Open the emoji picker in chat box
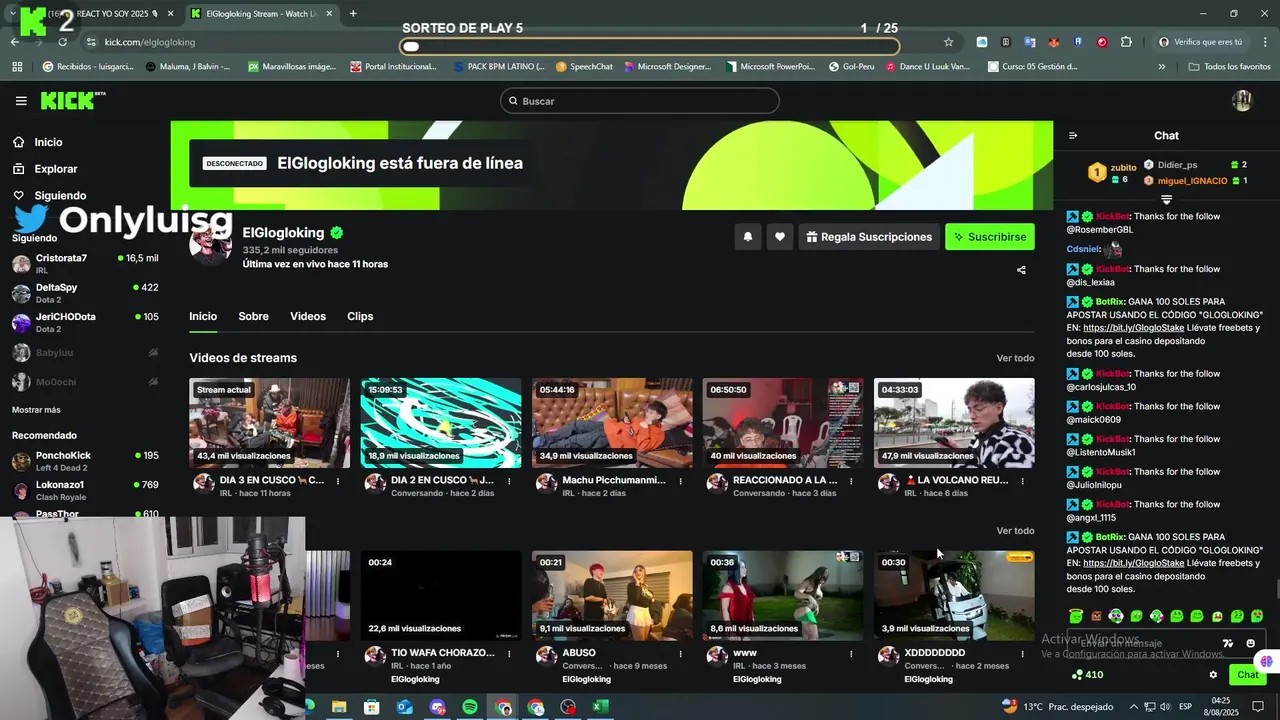This screenshot has height=720, width=1280. click(1251, 644)
